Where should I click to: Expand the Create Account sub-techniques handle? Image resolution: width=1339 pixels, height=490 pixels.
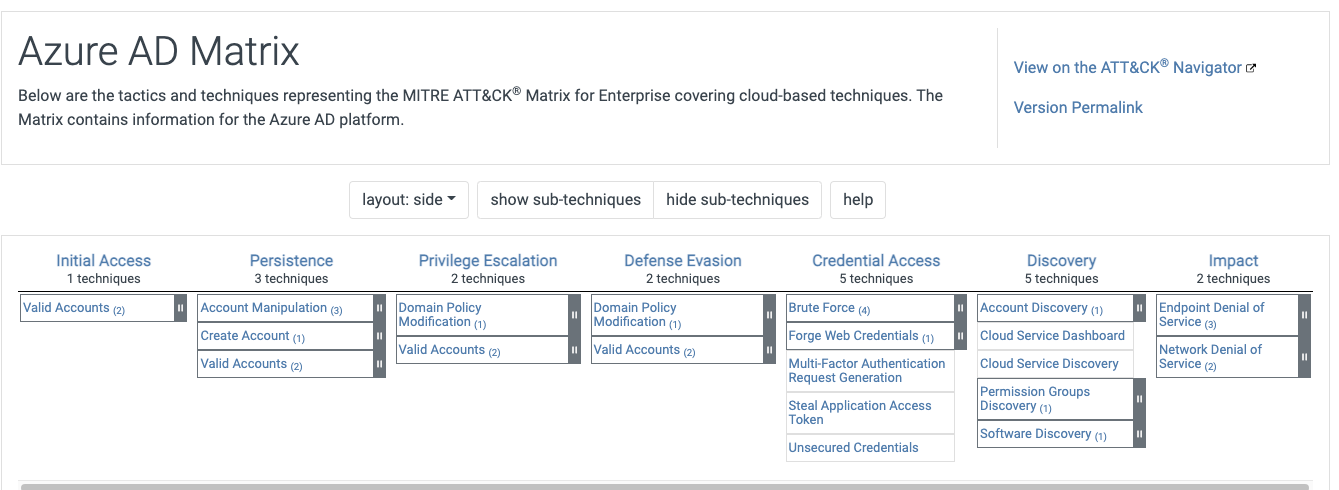[x=380, y=336]
